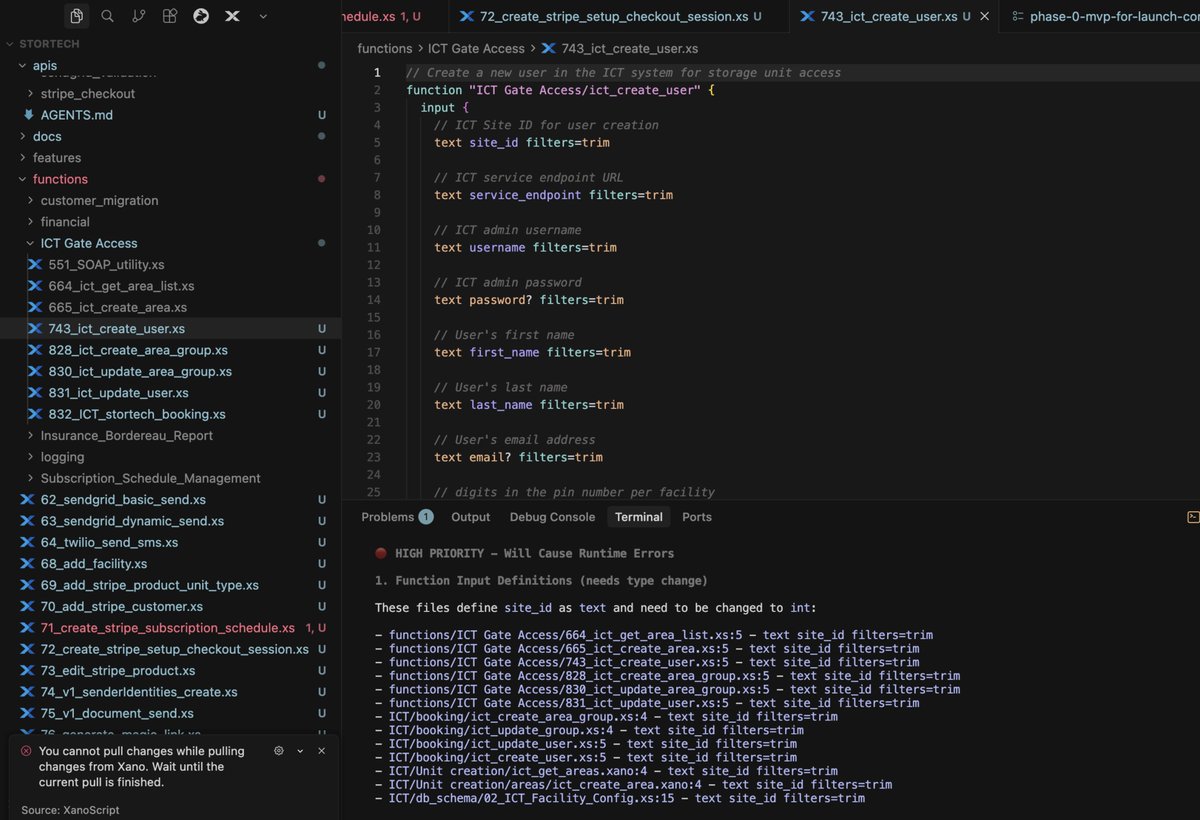Maximize the panel using the top-right panel icon
Image resolution: width=1200 pixels, height=820 pixels.
point(1193,517)
